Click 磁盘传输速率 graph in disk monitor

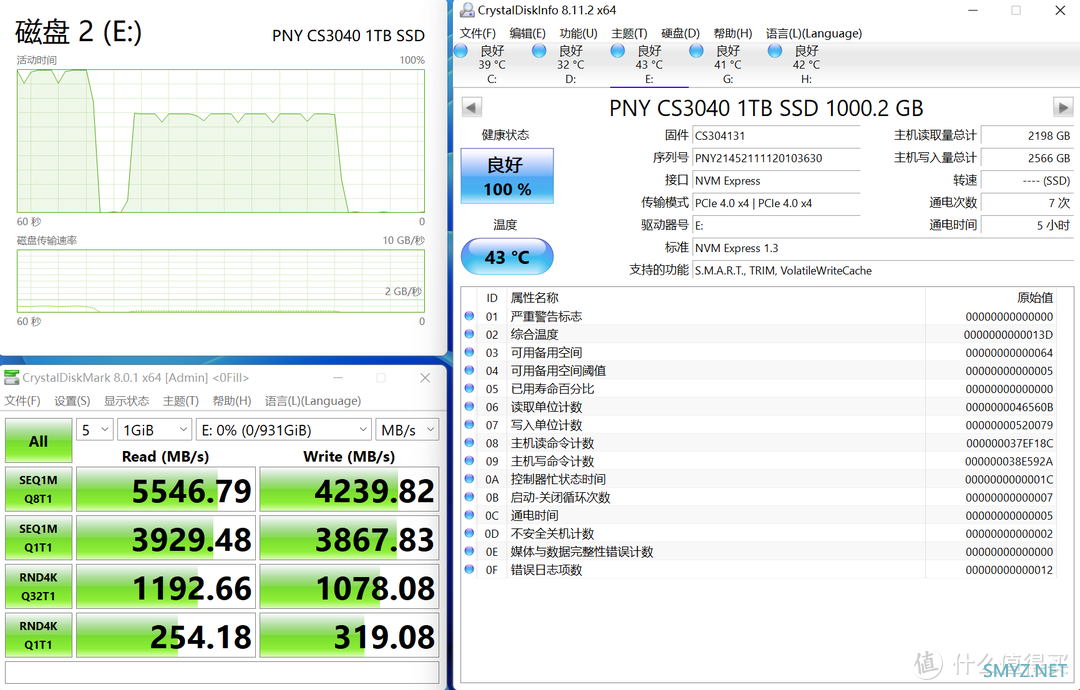[x=220, y=281]
